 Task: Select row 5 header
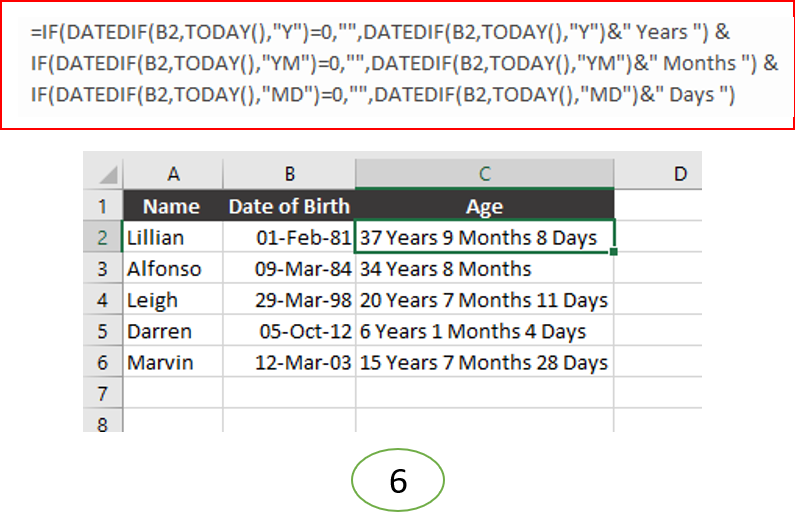pyautogui.click(x=103, y=331)
